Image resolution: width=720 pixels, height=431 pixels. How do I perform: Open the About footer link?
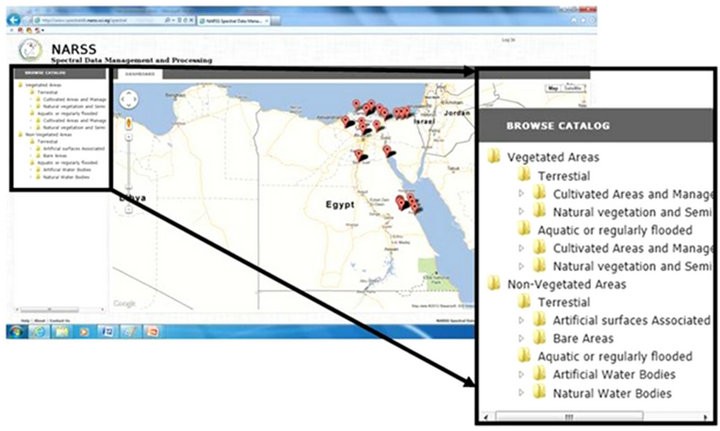(40, 321)
